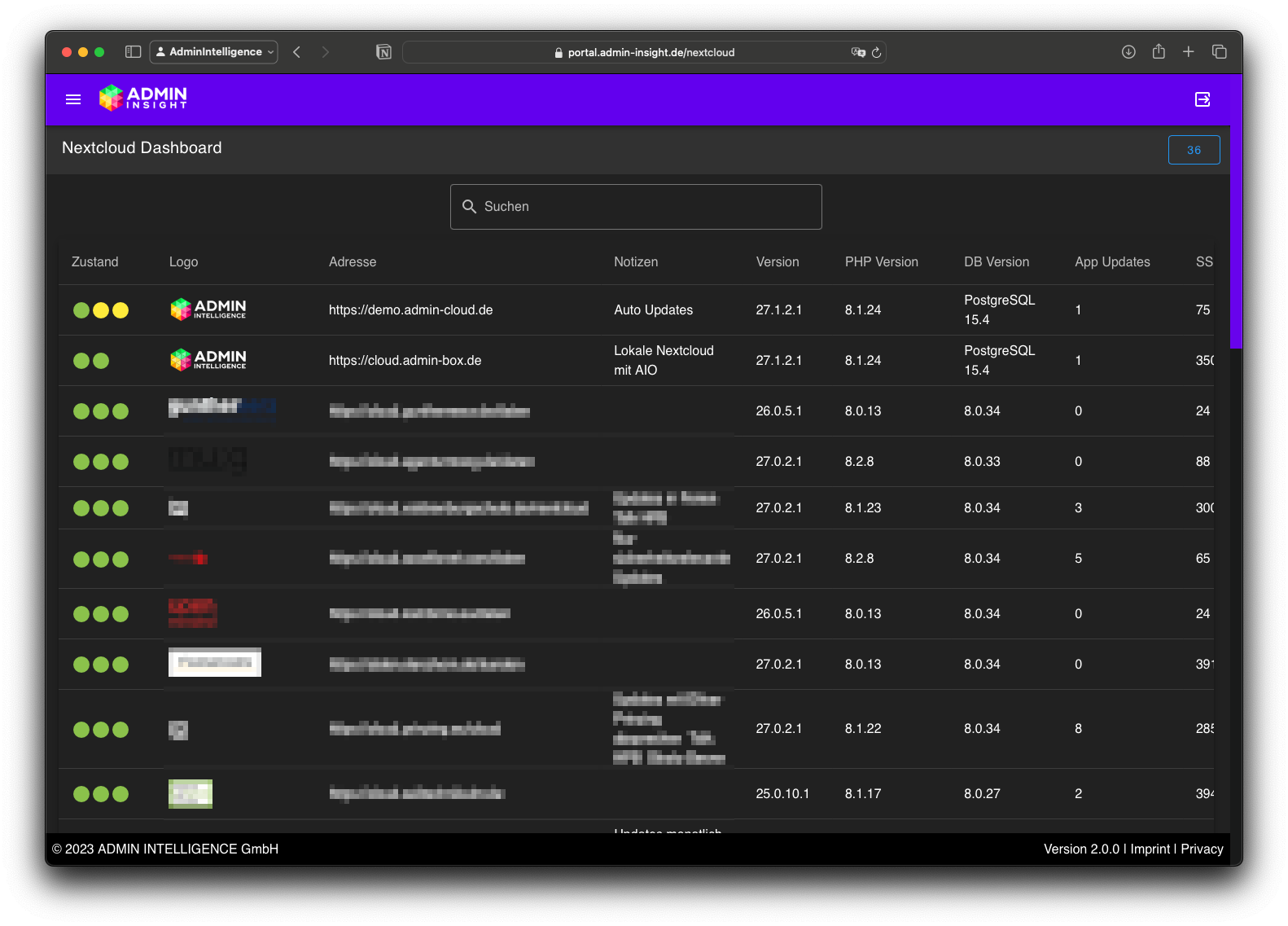1288x926 pixels.
Task: Sort by the Version column header
Action: 778,262
